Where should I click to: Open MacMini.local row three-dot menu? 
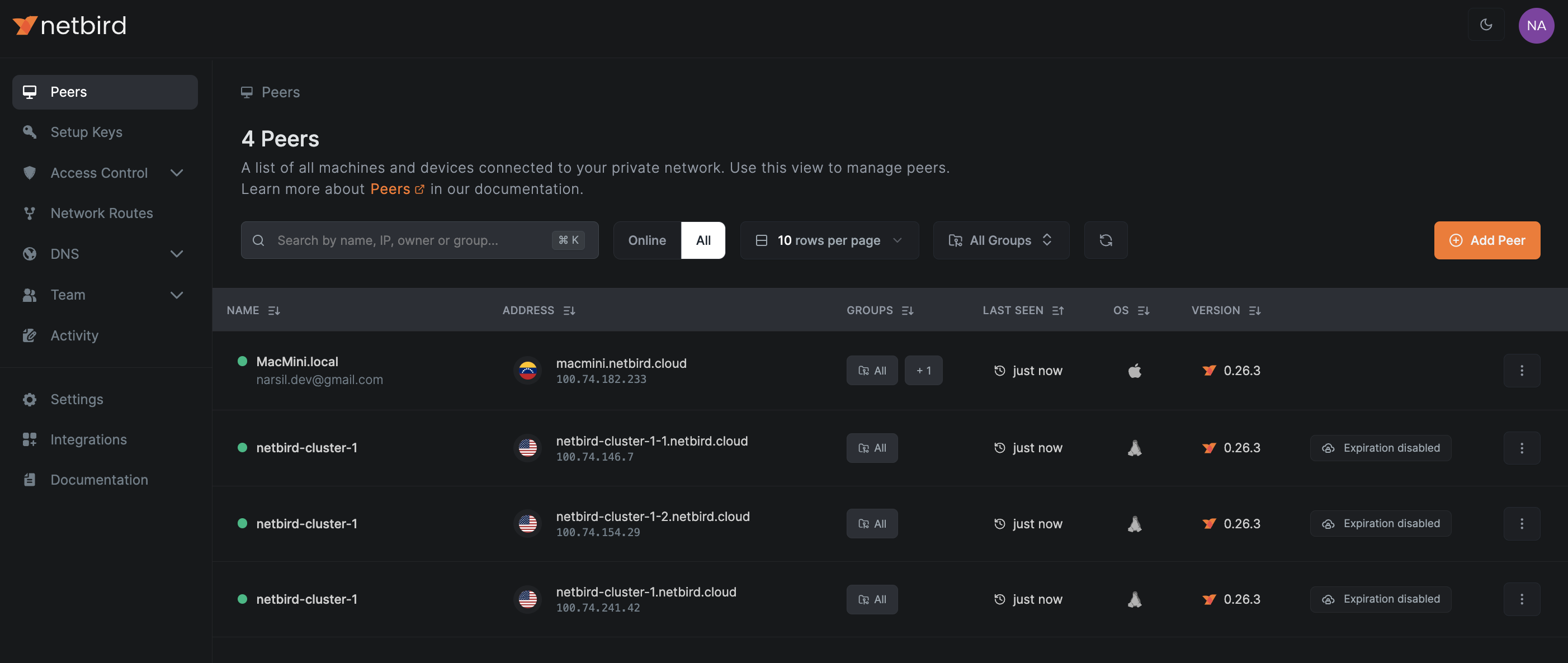point(1521,371)
